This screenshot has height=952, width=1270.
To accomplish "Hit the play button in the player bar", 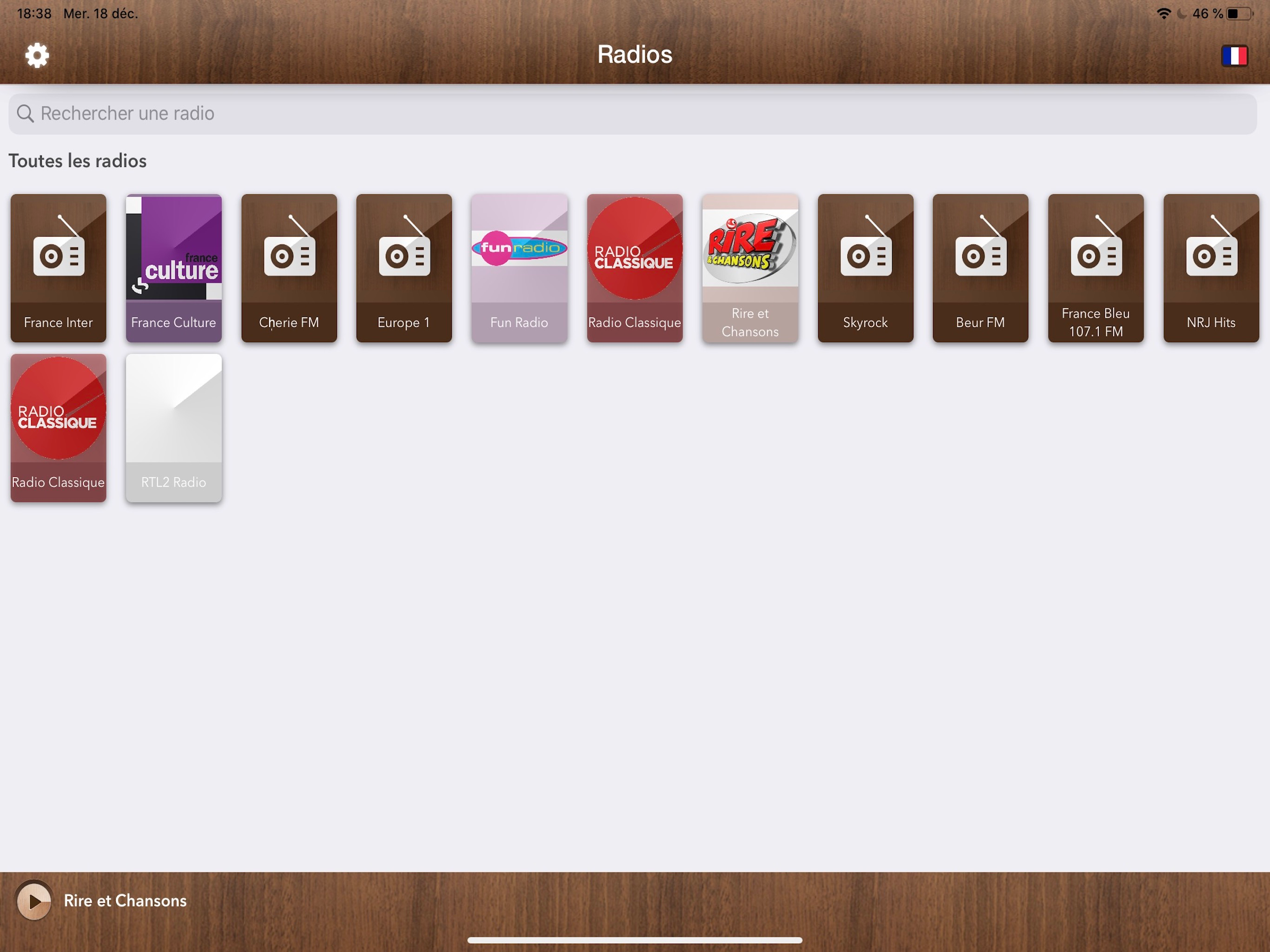I will point(34,900).
